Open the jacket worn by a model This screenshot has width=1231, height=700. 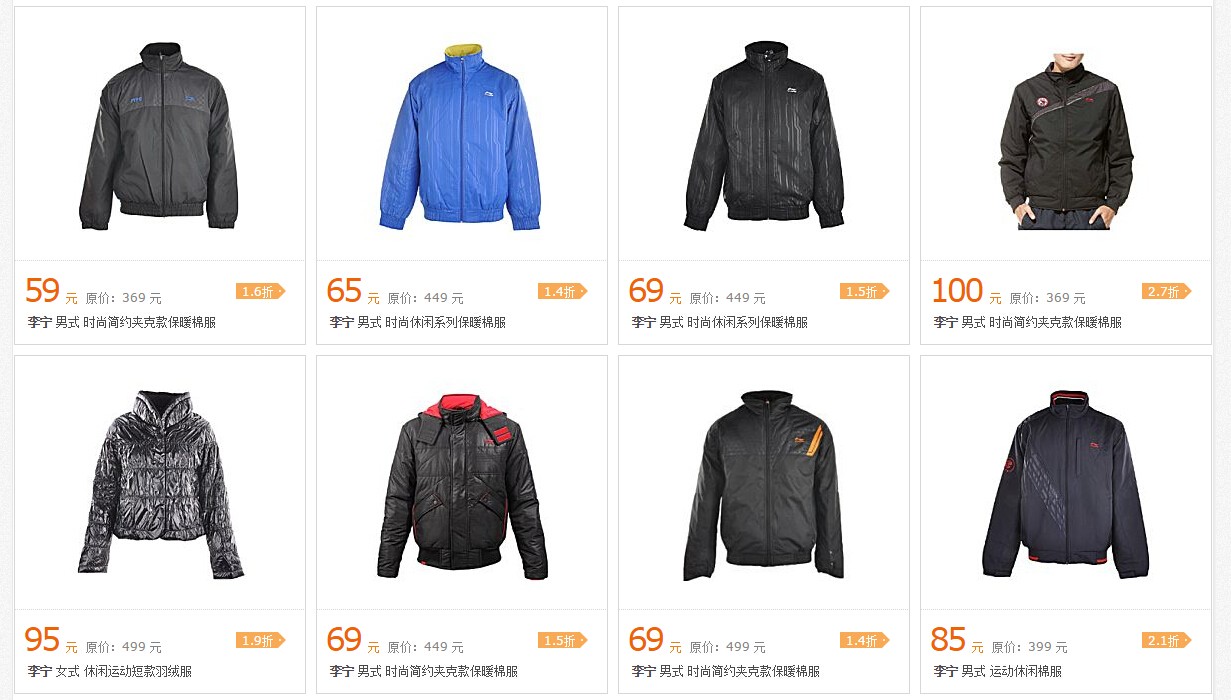1066,141
